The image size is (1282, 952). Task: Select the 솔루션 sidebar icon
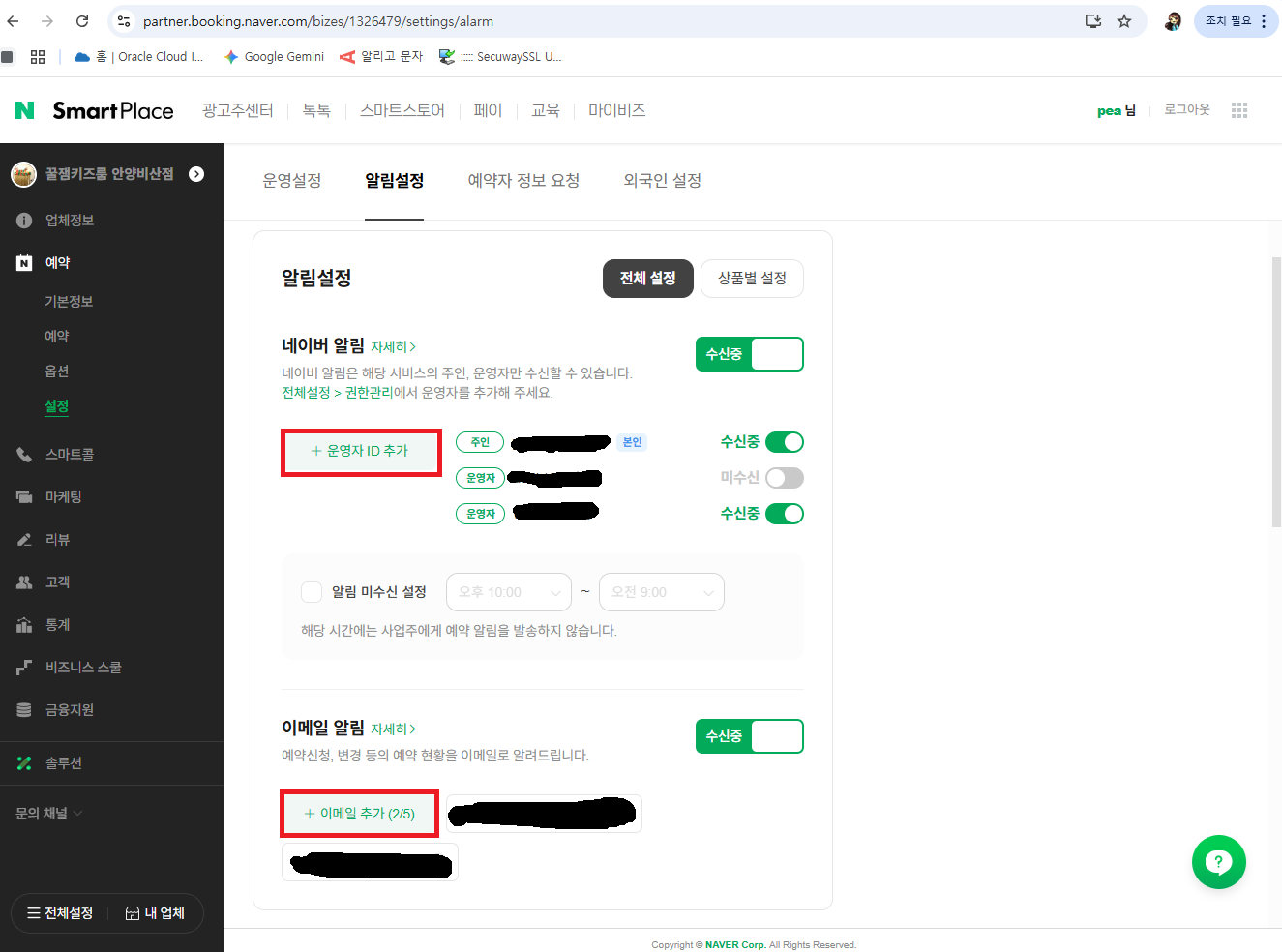[x=24, y=763]
